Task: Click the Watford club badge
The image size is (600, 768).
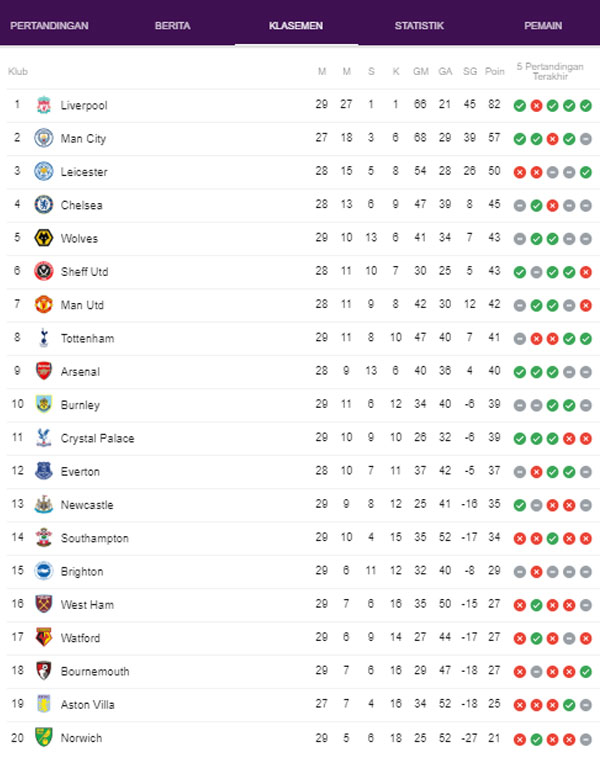Action: click(x=43, y=638)
